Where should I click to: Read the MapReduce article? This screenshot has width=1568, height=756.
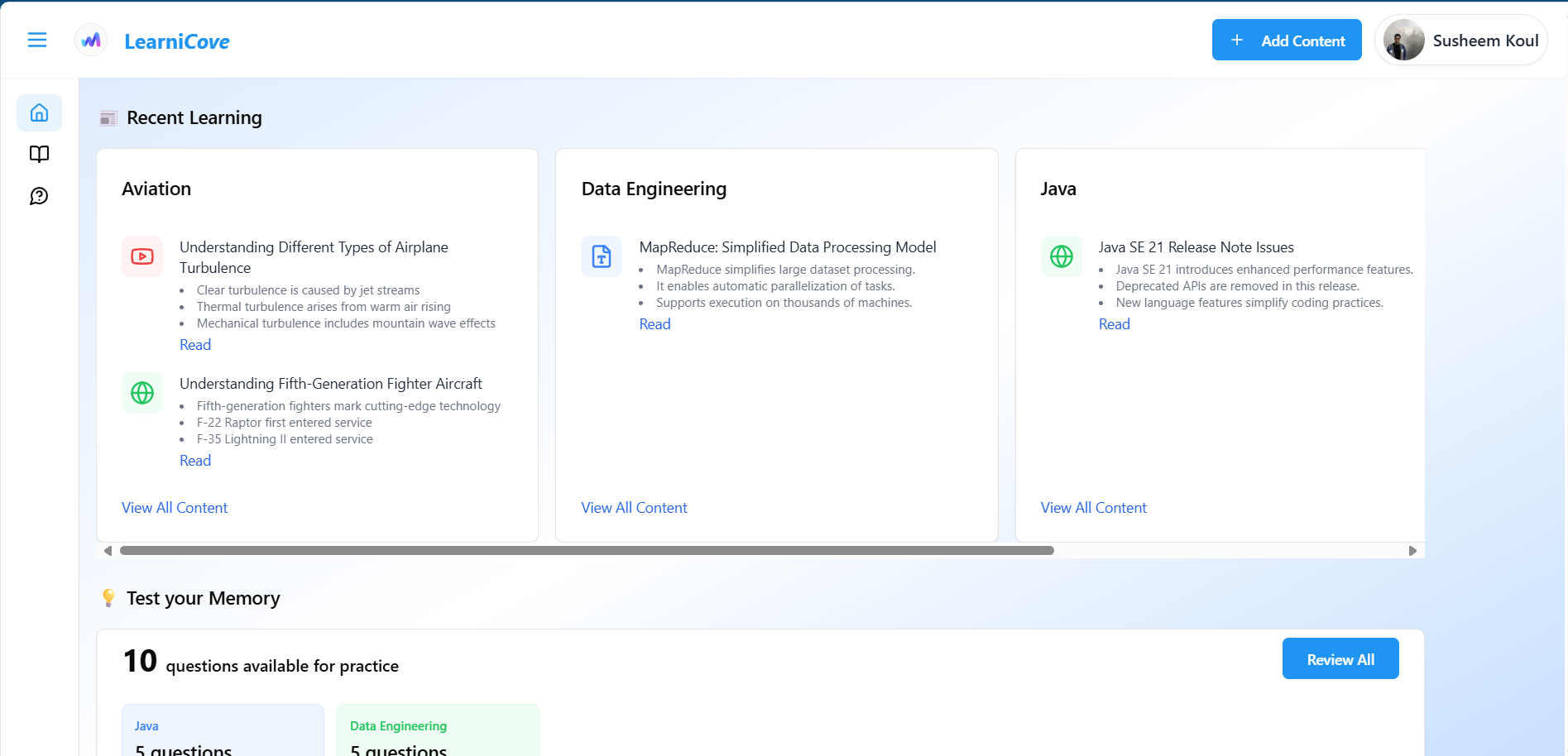655,324
